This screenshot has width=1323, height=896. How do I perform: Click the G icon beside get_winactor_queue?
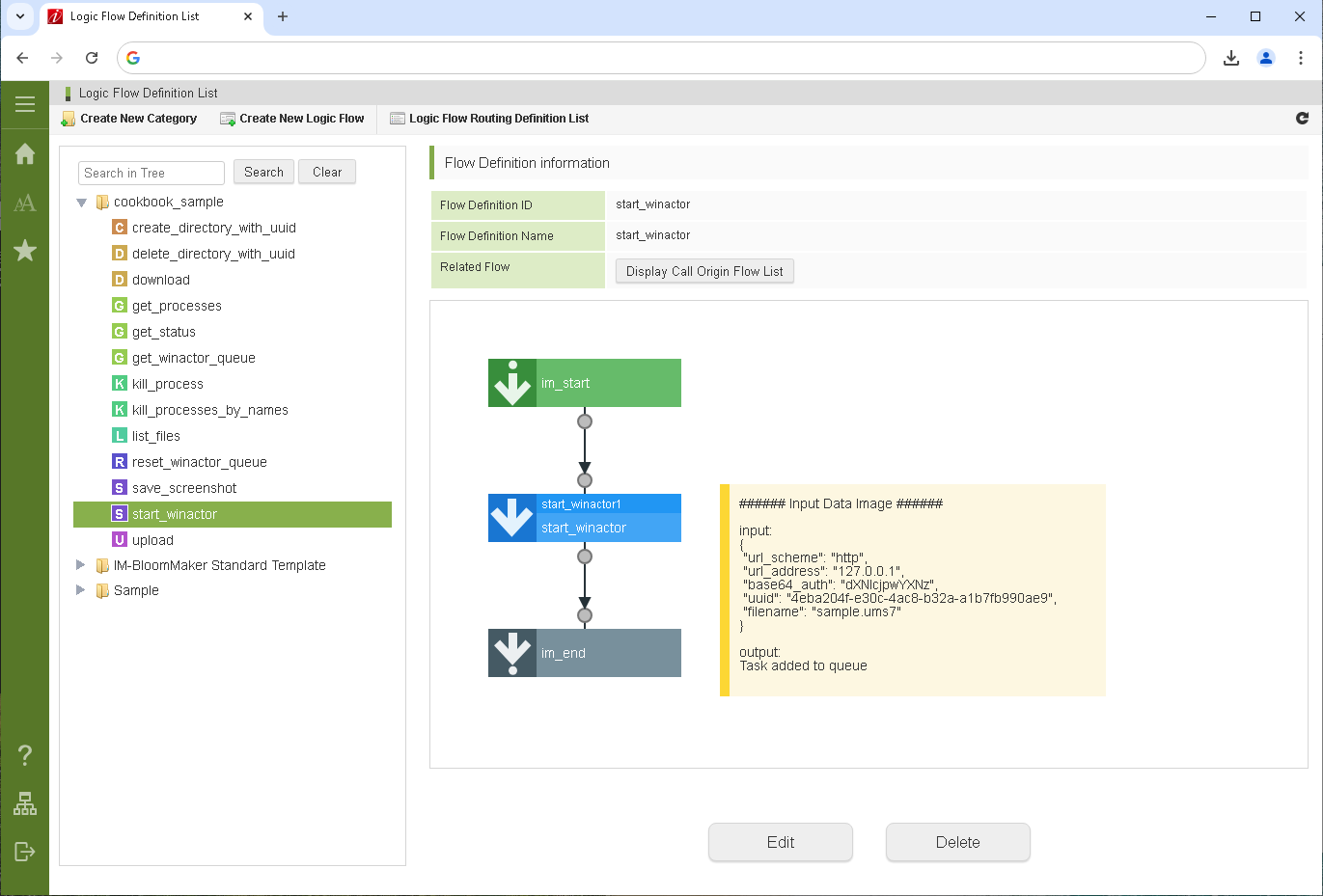pos(120,358)
